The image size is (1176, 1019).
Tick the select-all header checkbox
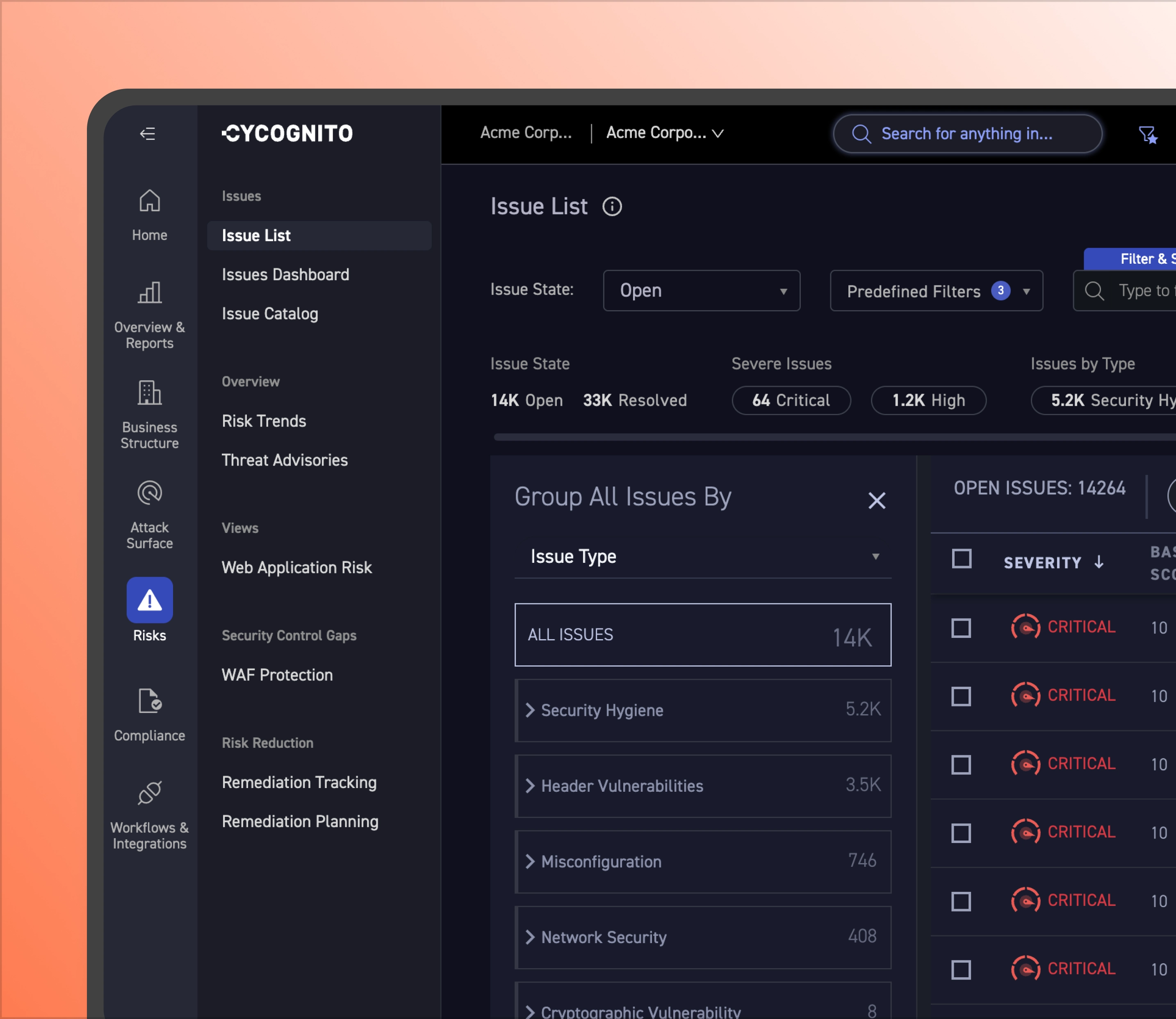pos(961,559)
